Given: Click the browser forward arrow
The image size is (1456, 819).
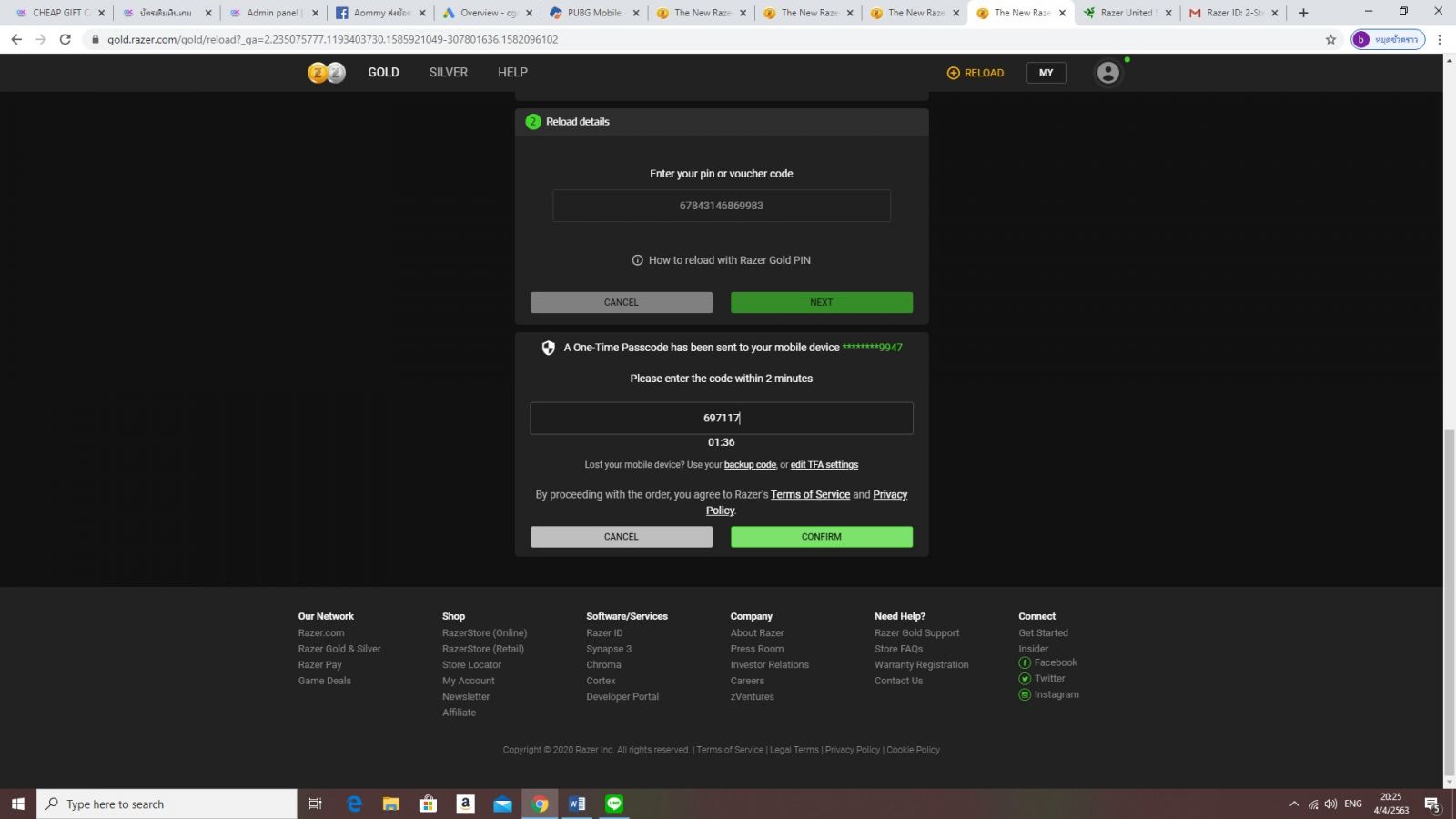Looking at the screenshot, I should (x=41, y=39).
